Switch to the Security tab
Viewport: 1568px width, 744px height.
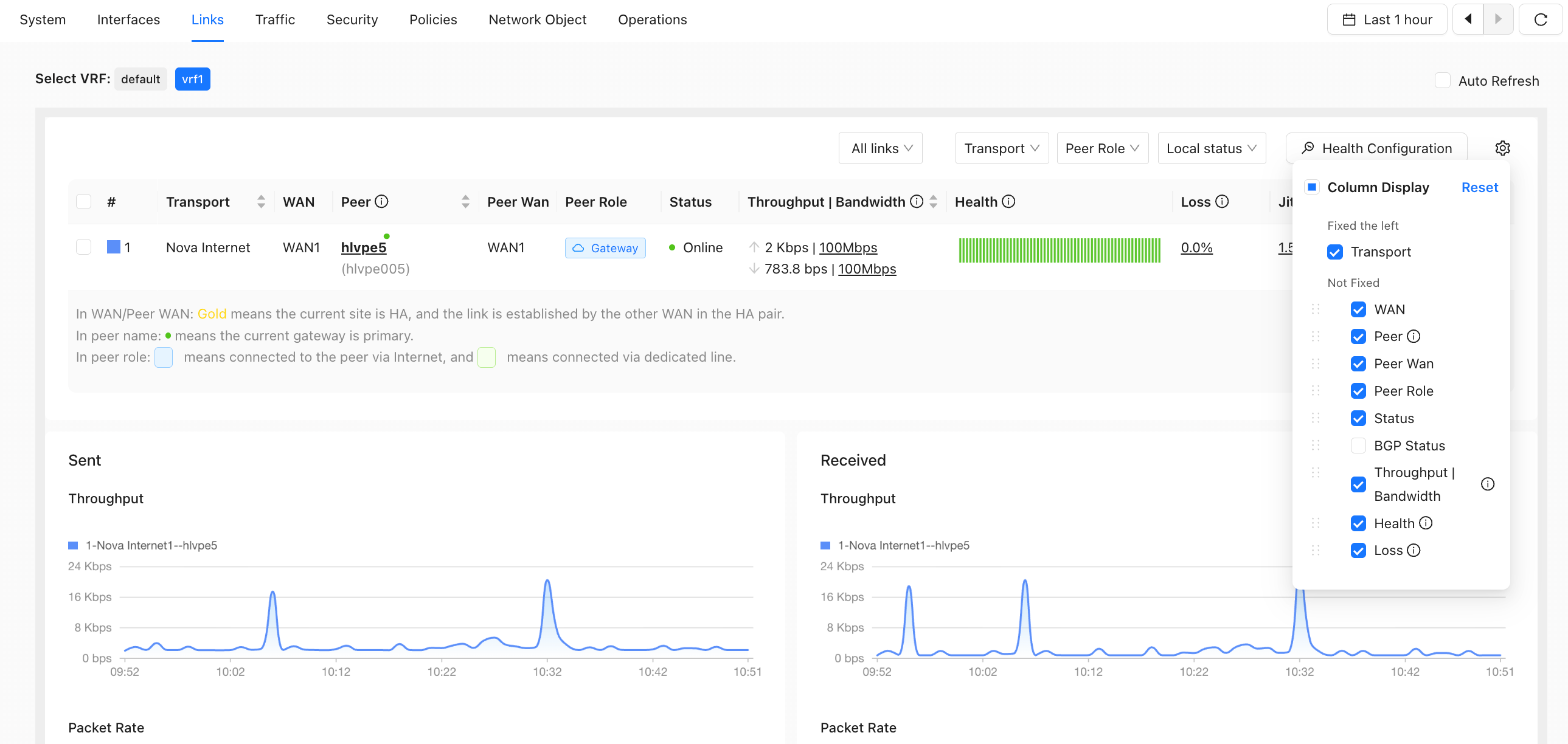pos(352,19)
